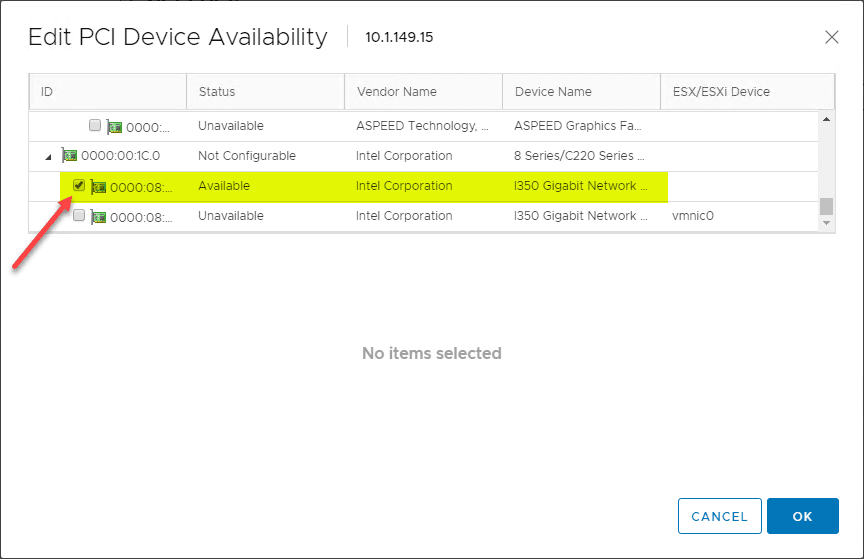Collapse the 0000:00:1C.0 tree node
The height and width of the screenshot is (559, 864).
pyautogui.click(x=46, y=156)
